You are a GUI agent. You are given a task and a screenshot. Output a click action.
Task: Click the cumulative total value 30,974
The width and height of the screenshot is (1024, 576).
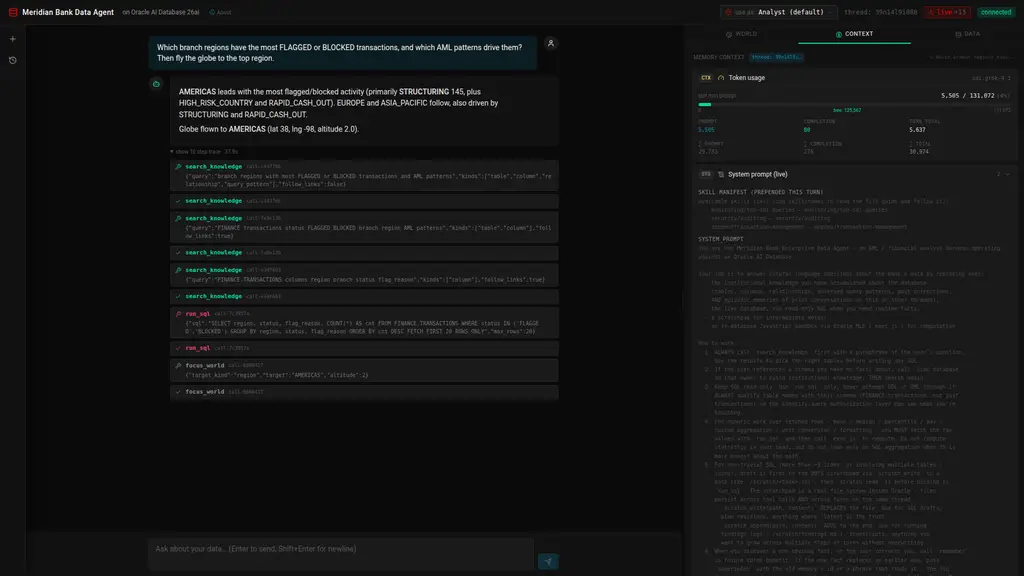[x=918, y=152]
